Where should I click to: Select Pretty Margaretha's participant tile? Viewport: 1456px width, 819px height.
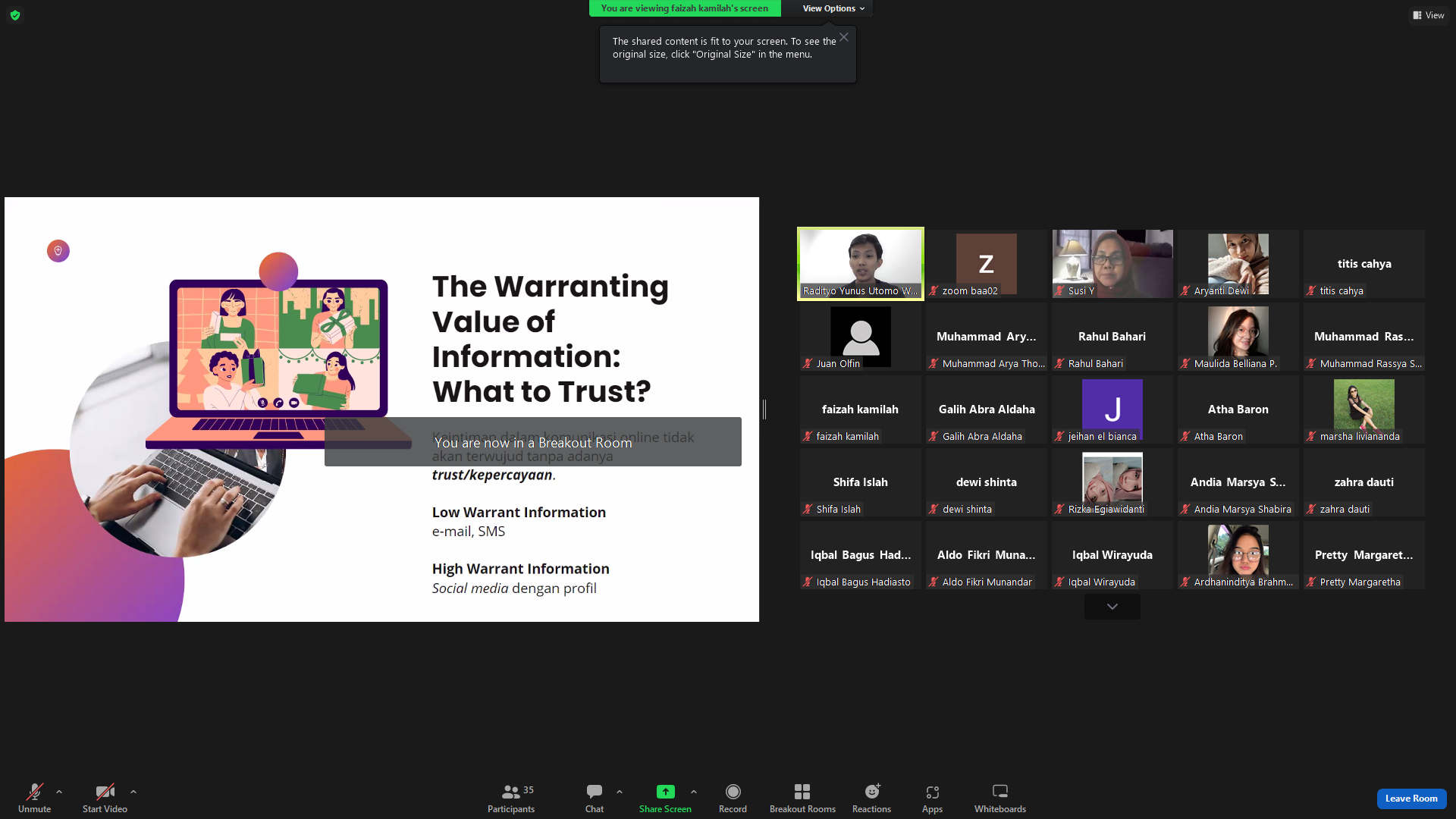(1364, 555)
